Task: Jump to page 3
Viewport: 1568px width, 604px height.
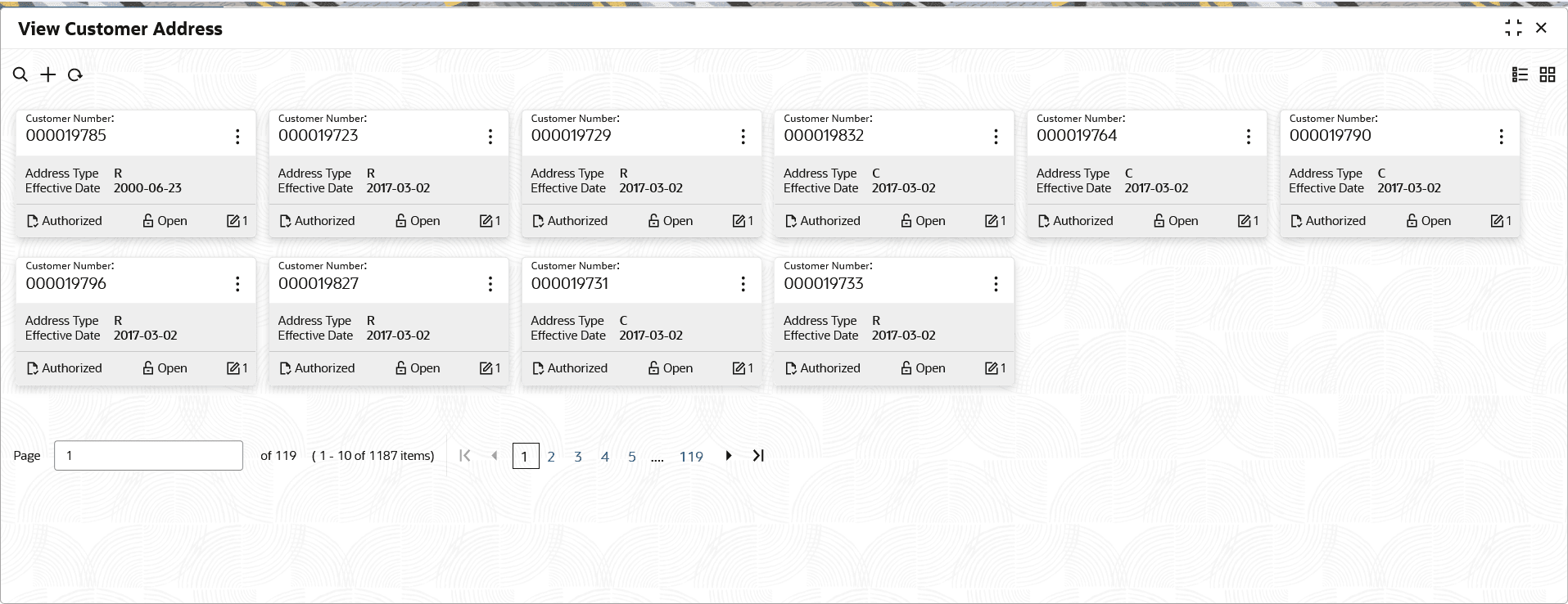Action: 578,457
